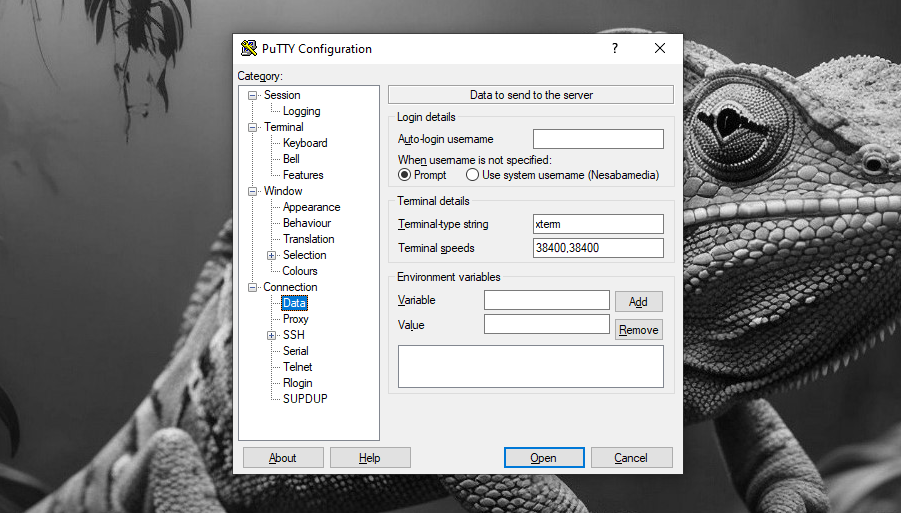Select the Keyboard category item
Screen dimensions: 901x513
click(x=305, y=143)
